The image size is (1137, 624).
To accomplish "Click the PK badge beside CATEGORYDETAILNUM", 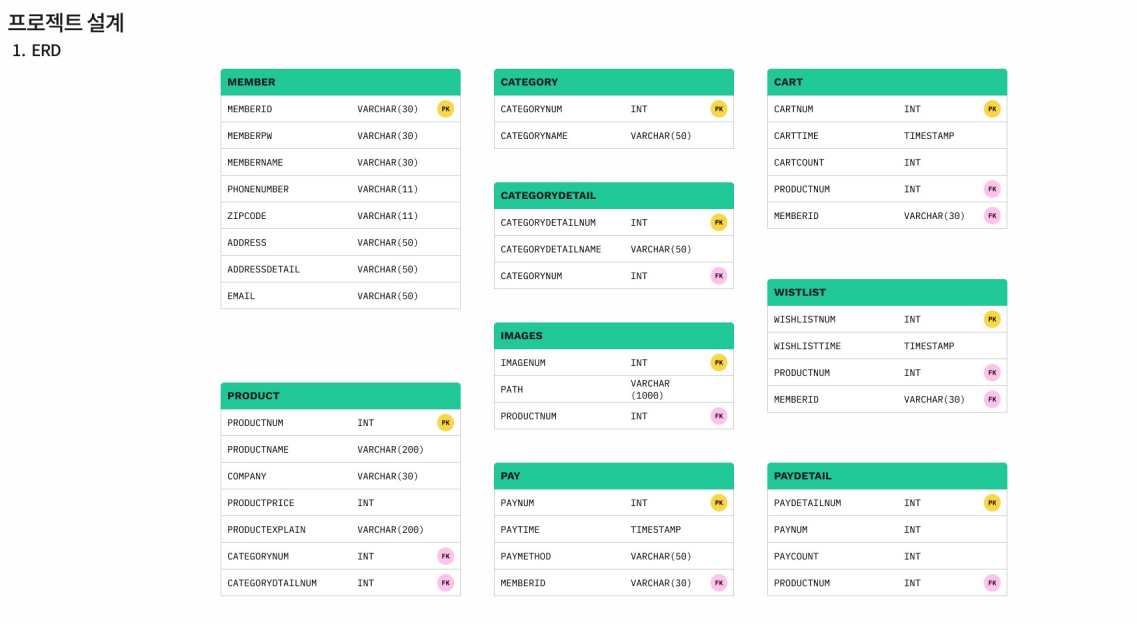I will coord(719,222).
